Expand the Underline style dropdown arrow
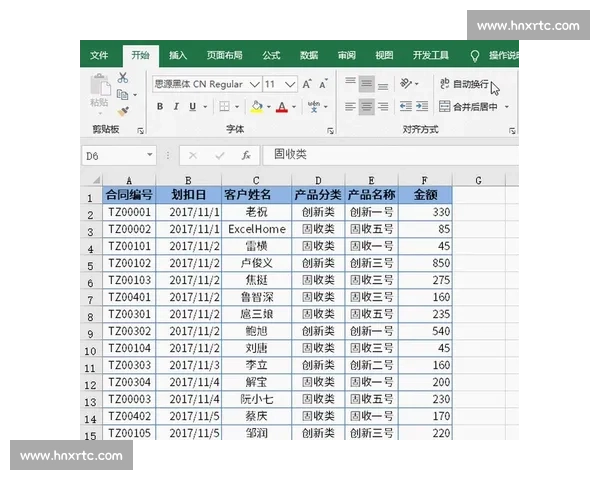The height and width of the screenshot is (480, 600). (x=205, y=107)
